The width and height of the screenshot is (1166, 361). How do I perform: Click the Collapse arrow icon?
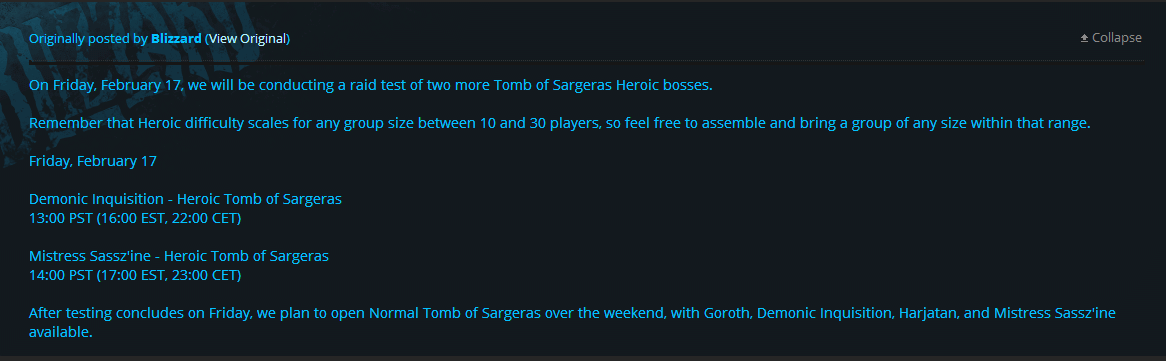click(x=1084, y=38)
